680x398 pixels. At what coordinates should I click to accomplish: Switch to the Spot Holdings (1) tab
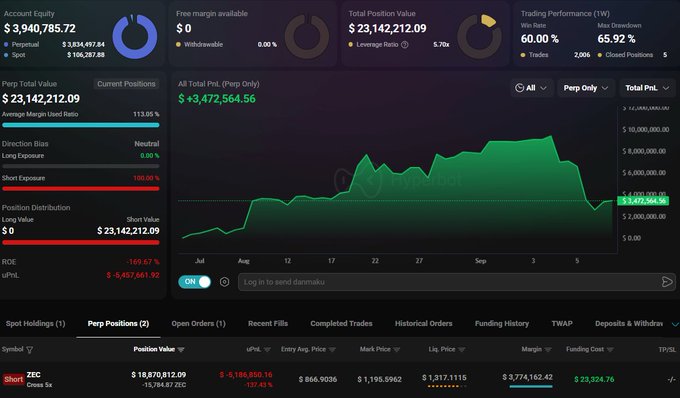[x=36, y=323]
